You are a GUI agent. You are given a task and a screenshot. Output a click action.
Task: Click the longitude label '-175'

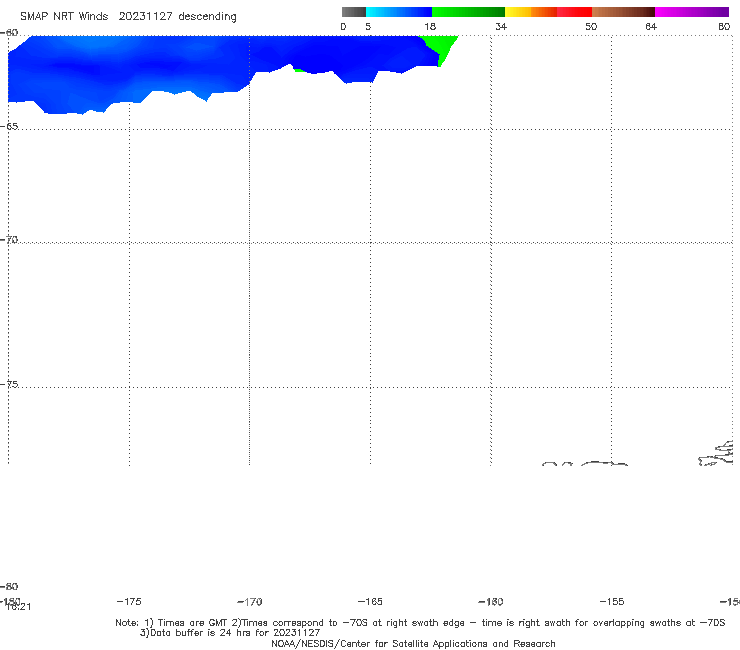tap(129, 602)
